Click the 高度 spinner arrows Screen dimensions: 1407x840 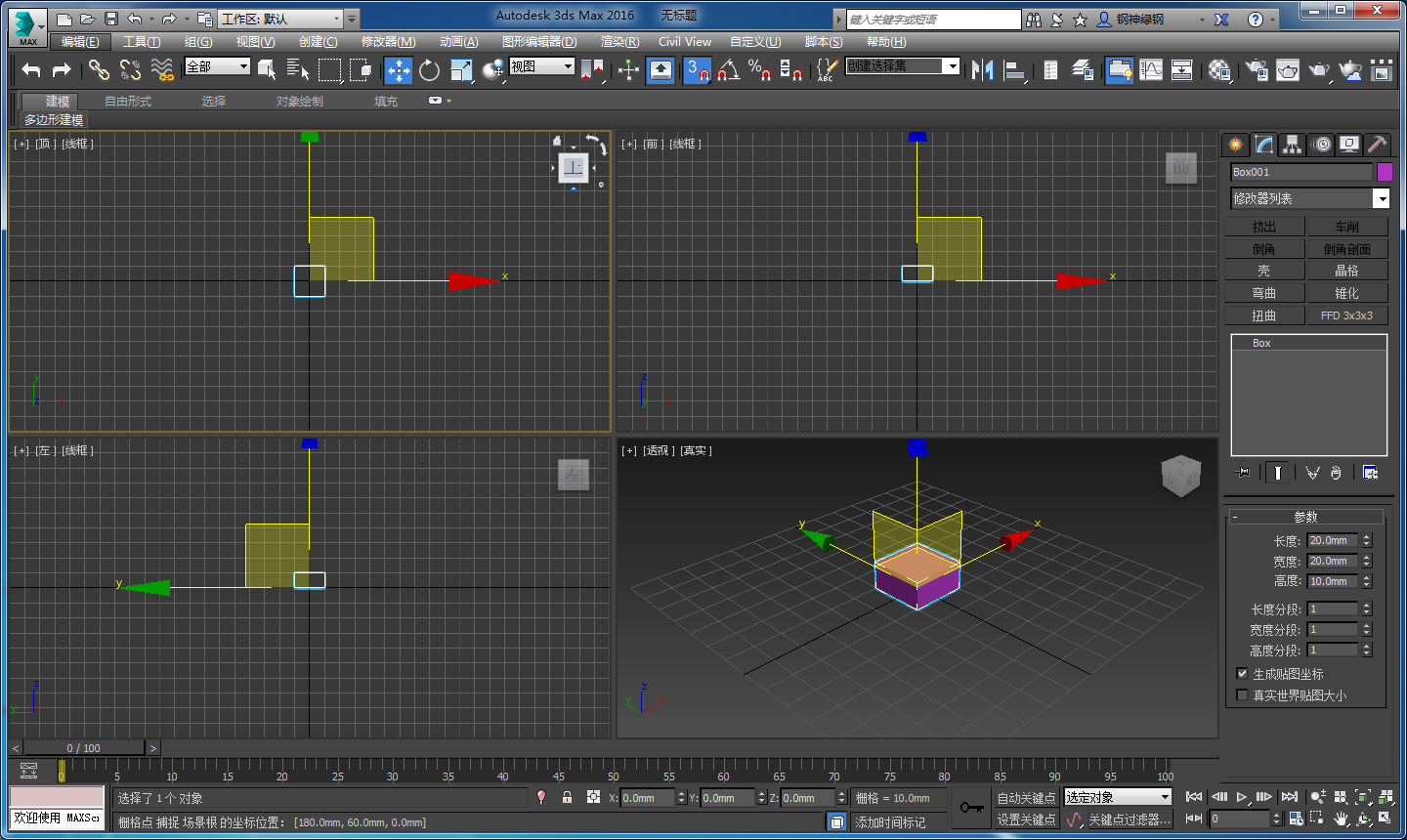tap(1367, 581)
